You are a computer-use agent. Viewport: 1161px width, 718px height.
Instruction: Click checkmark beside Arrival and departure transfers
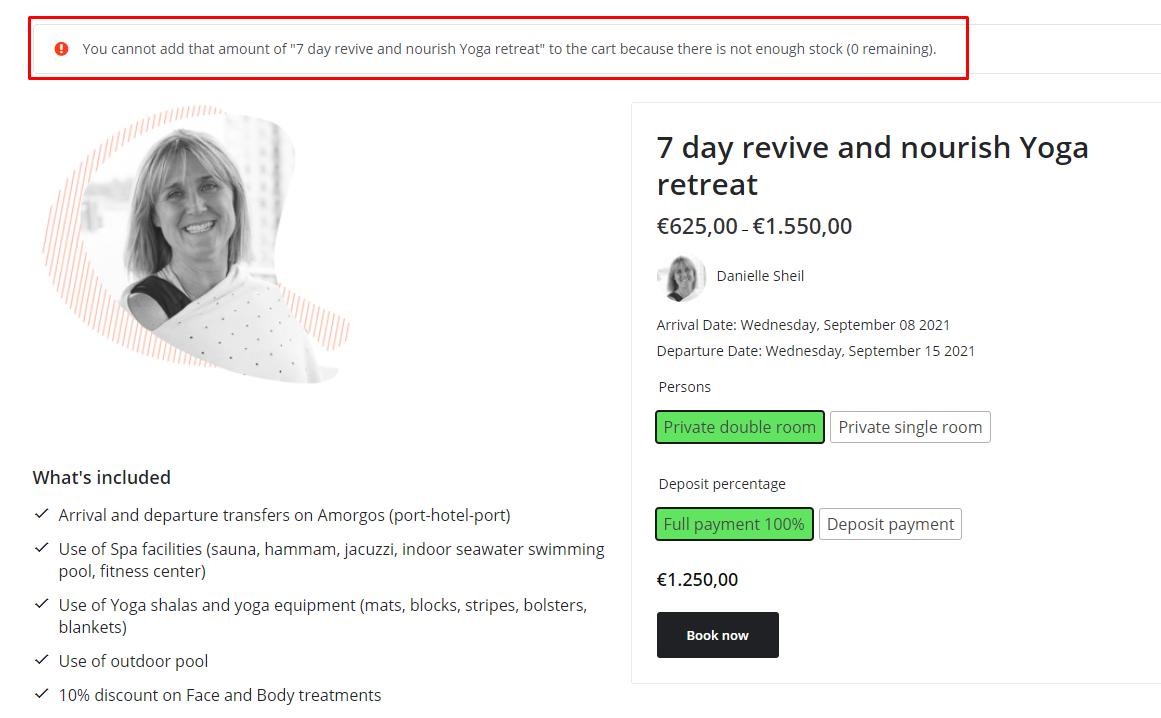pyautogui.click(x=42, y=514)
